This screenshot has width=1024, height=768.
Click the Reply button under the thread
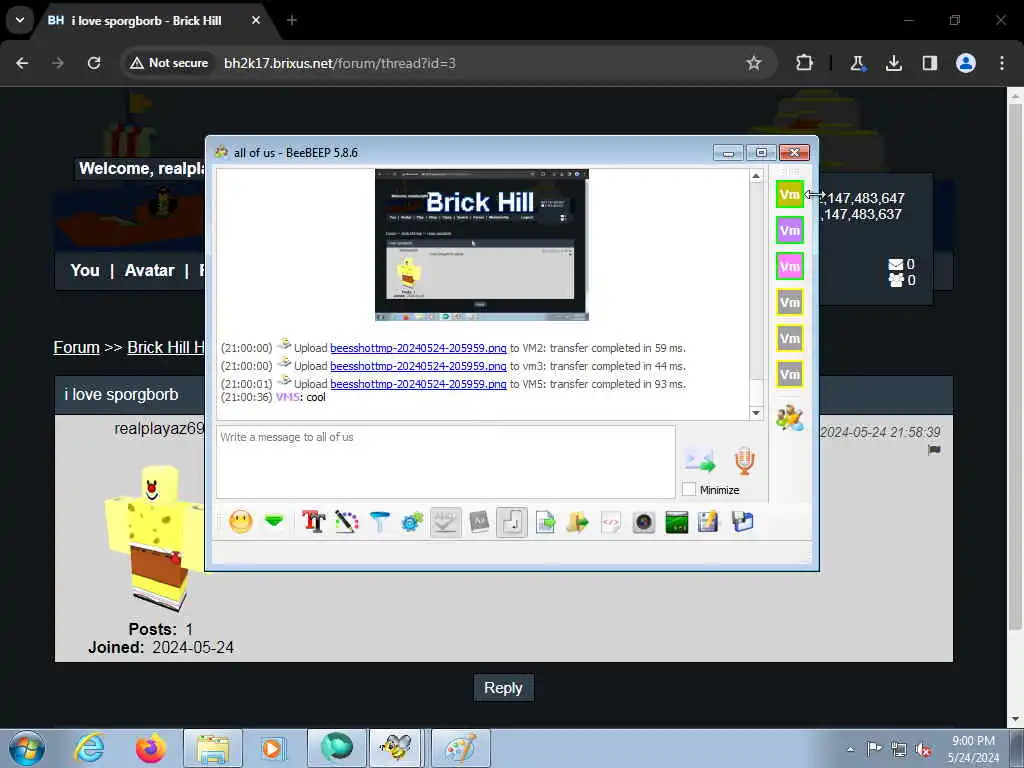click(x=503, y=688)
